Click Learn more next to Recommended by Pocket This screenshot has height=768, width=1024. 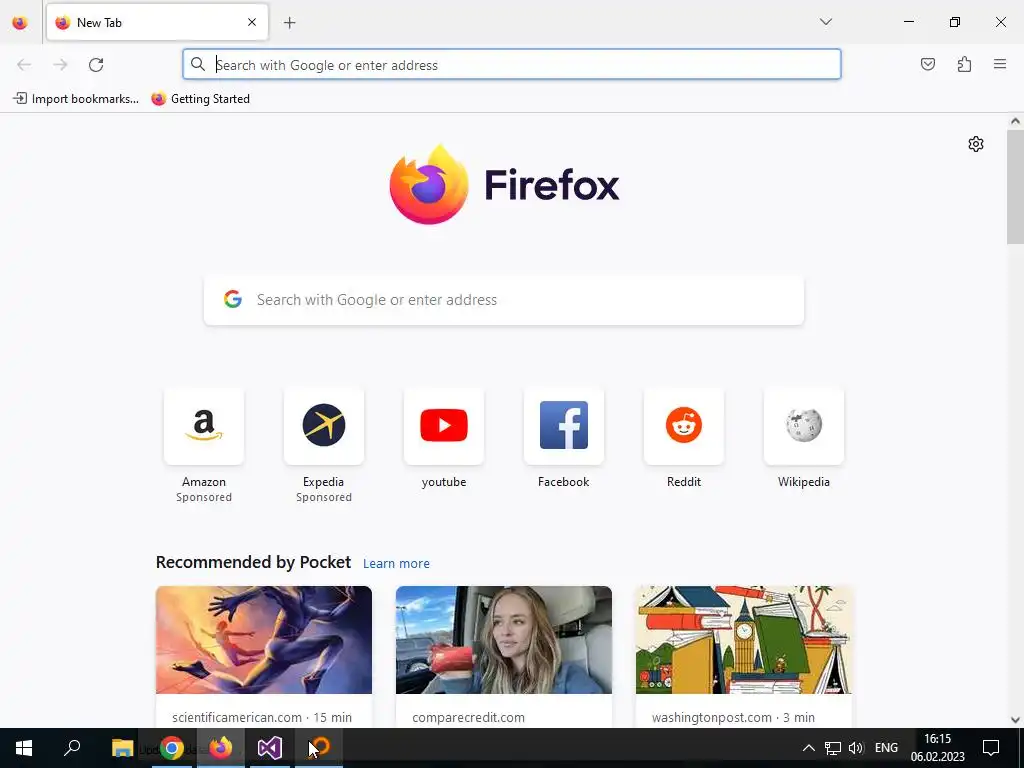396,564
